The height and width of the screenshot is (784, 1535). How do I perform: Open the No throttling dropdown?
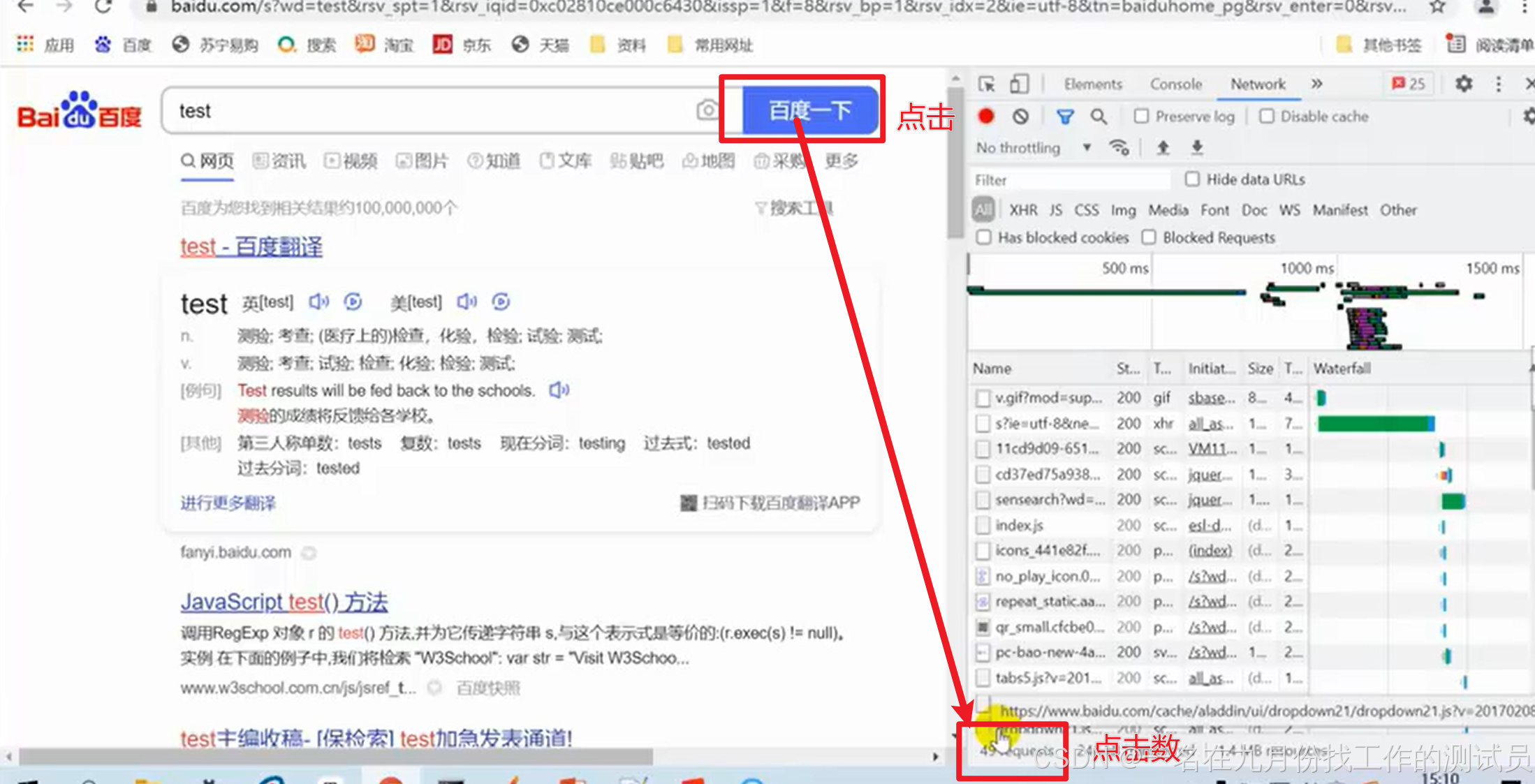1032,148
